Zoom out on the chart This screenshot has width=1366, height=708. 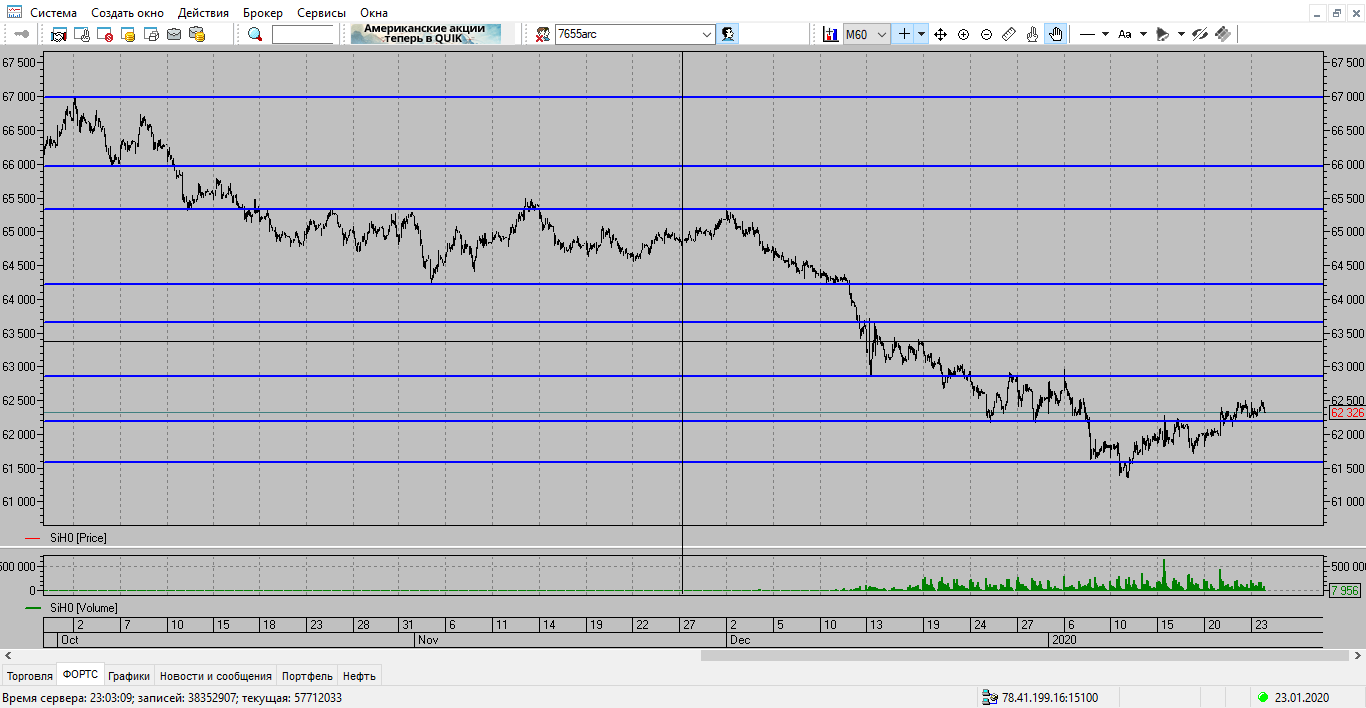[x=986, y=34]
